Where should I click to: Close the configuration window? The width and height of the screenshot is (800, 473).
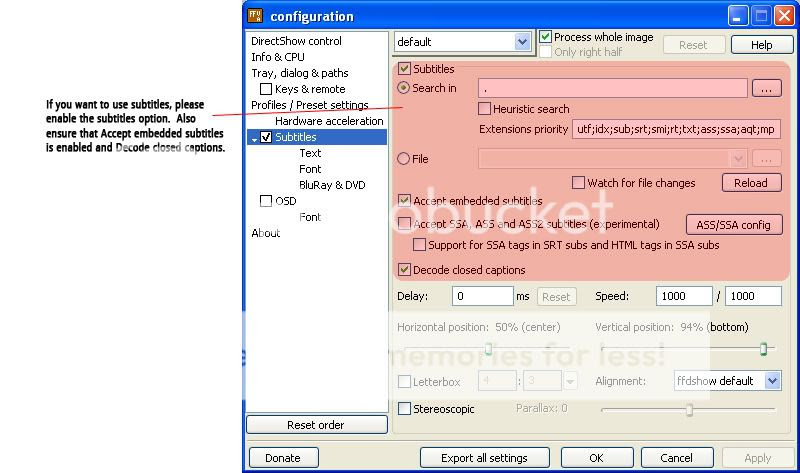[x=784, y=16]
